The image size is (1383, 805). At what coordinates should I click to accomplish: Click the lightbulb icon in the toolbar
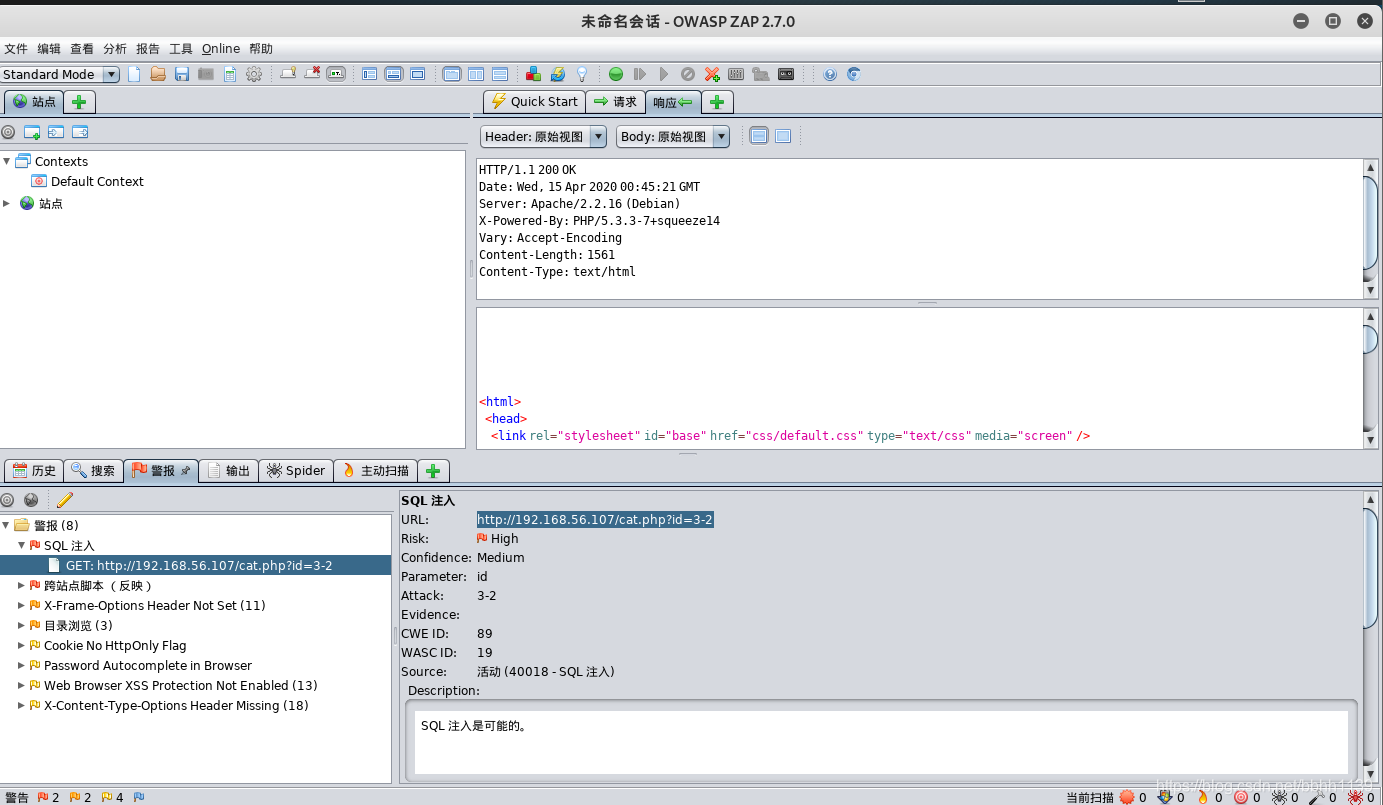(x=582, y=74)
